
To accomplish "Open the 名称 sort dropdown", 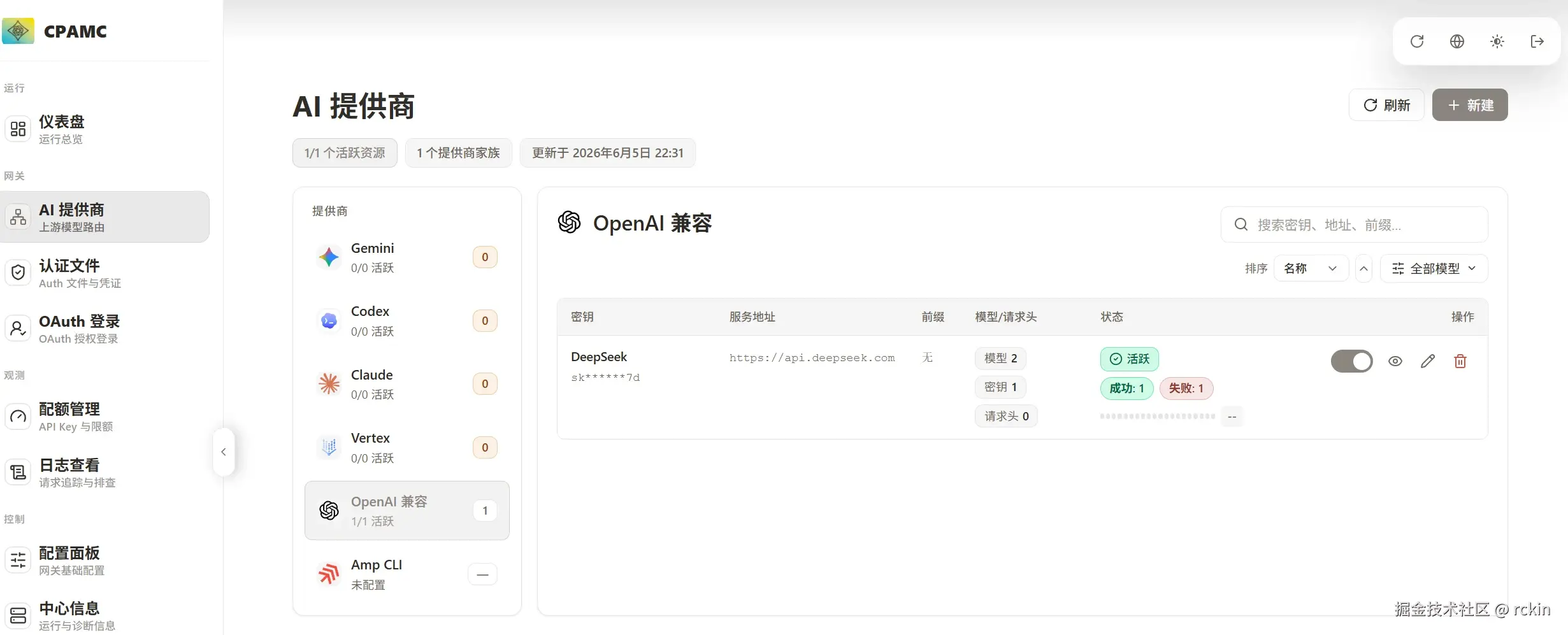I will click(x=1311, y=268).
